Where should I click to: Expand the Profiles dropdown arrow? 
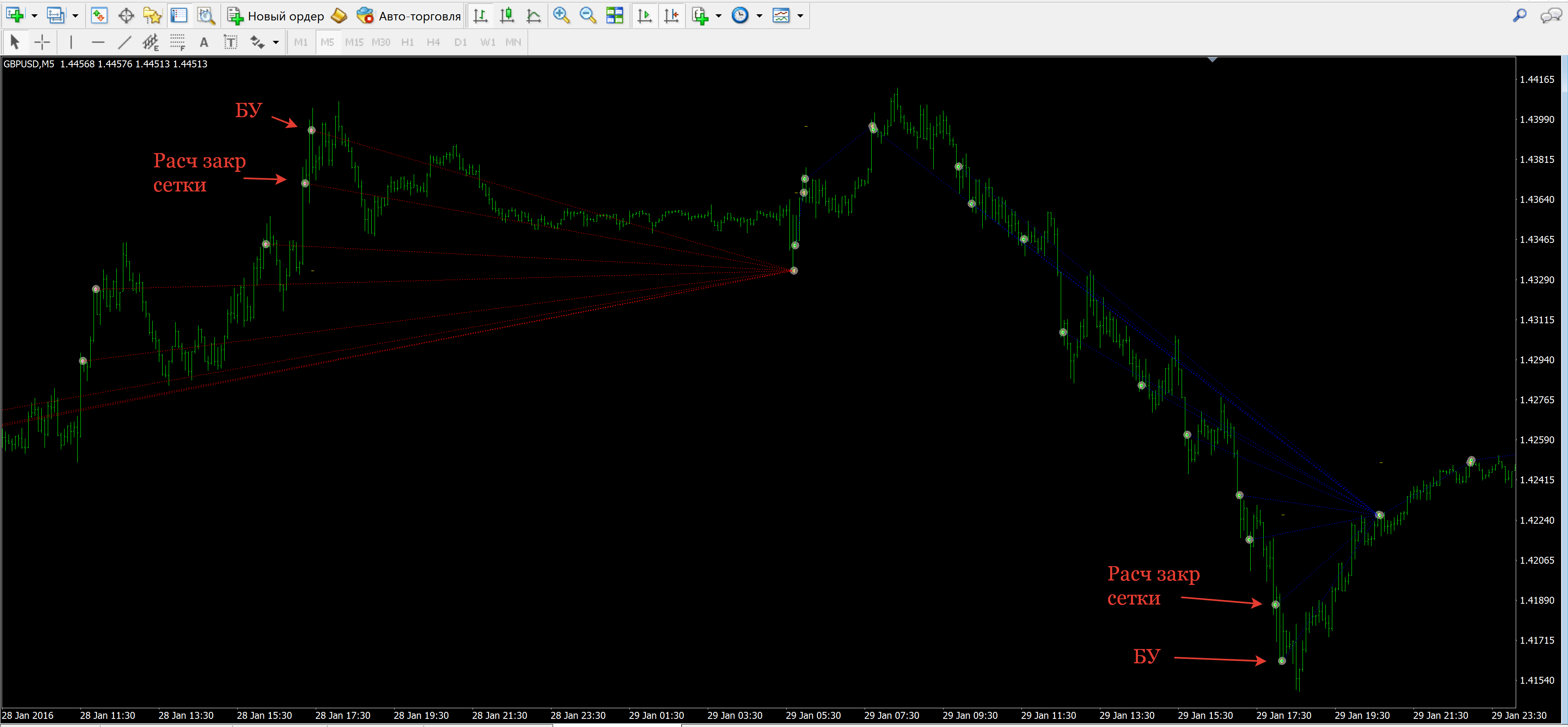coord(76,16)
